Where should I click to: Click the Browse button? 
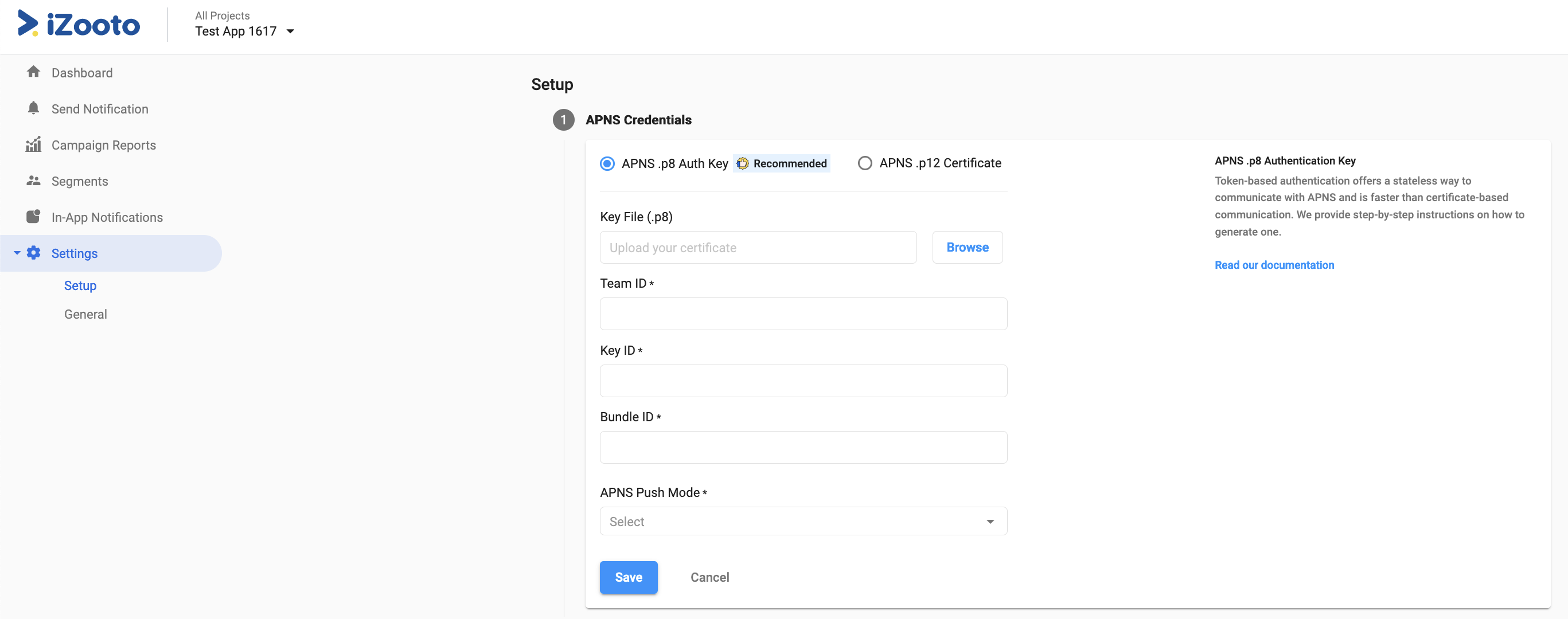pyautogui.click(x=966, y=248)
